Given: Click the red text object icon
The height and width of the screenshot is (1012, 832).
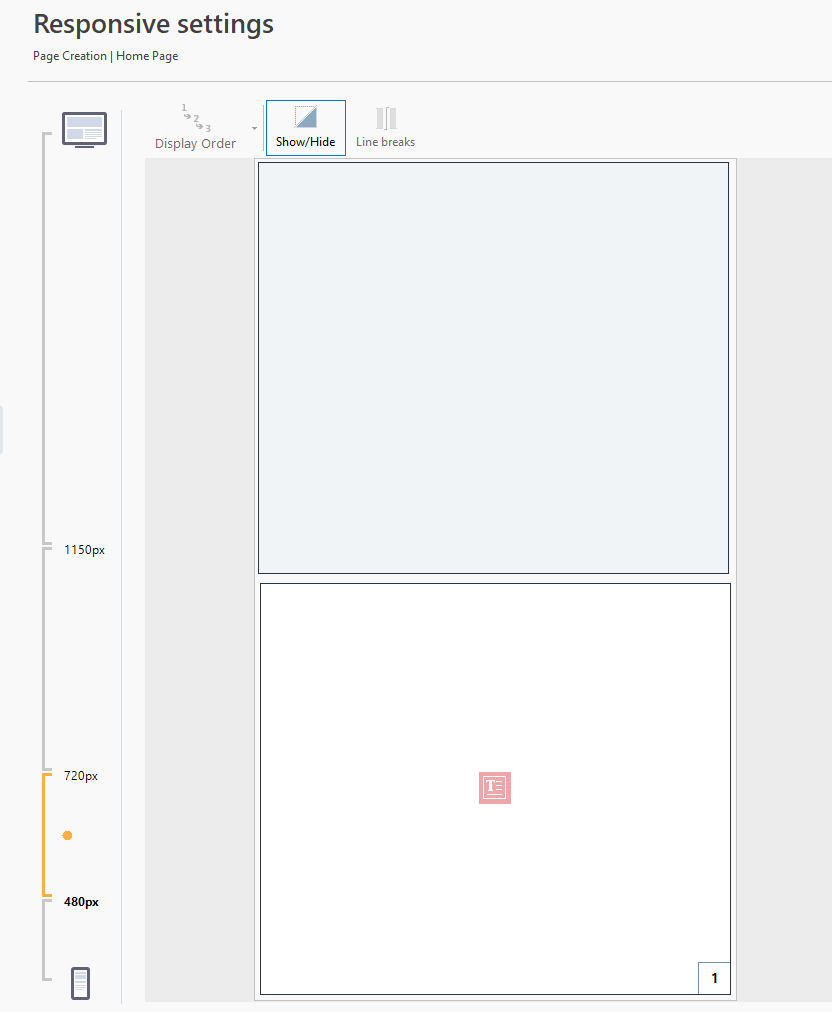Looking at the screenshot, I should pos(495,787).
